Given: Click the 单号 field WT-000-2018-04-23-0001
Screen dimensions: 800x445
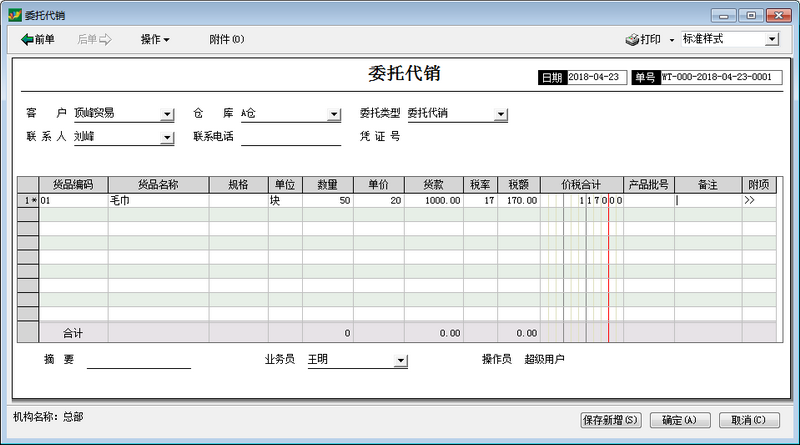Looking at the screenshot, I should click(721, 77).
